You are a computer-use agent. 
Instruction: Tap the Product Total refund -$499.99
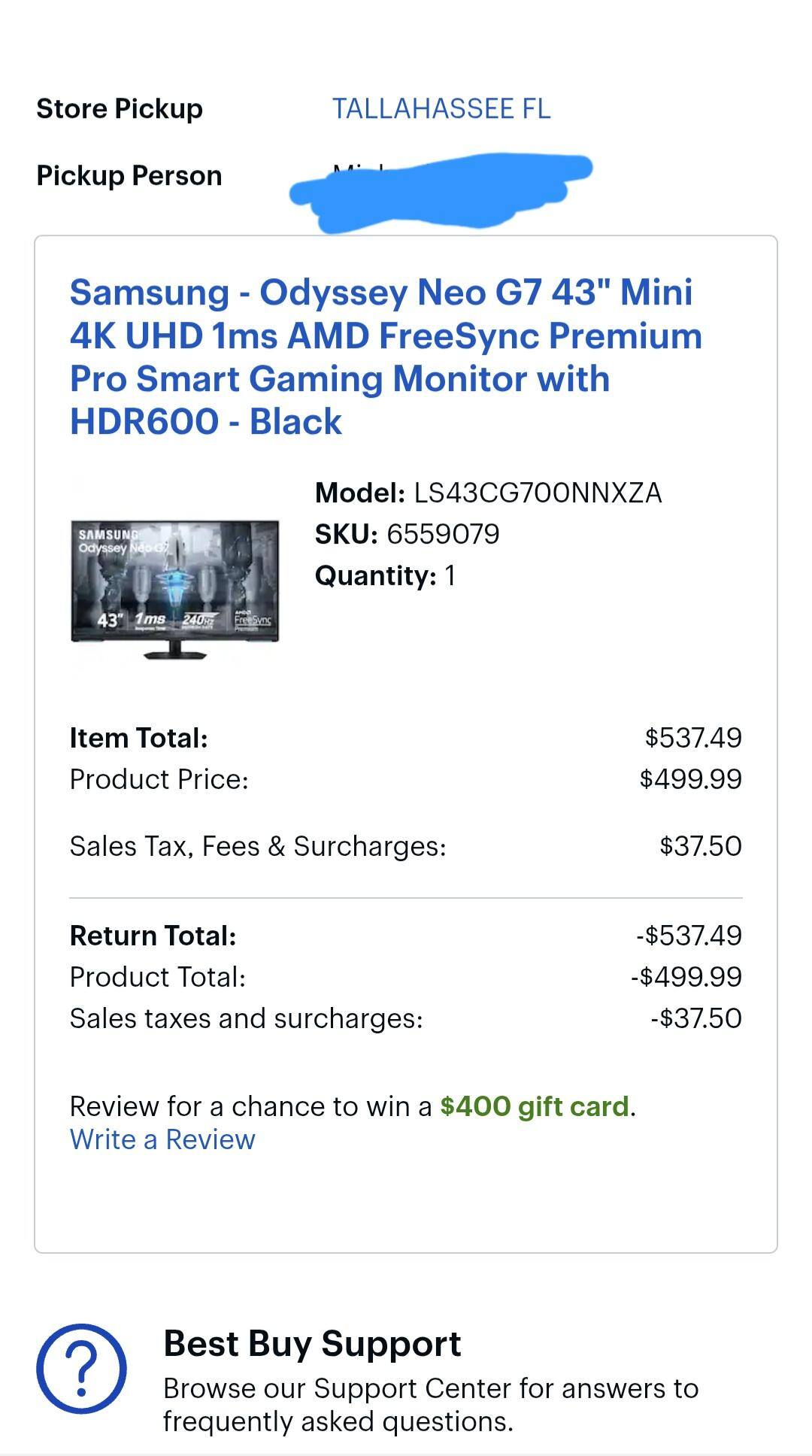tap(686, 977)
